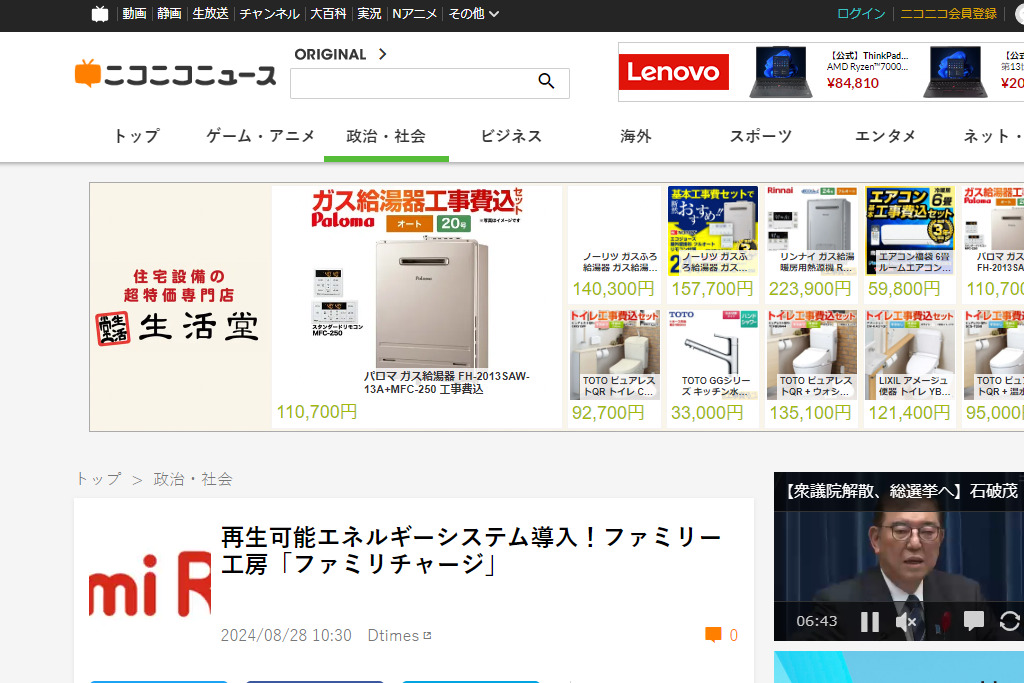1024x683 pixels.
Task: Select the ゲーム・アニメ tab
Action: (261, 136)
